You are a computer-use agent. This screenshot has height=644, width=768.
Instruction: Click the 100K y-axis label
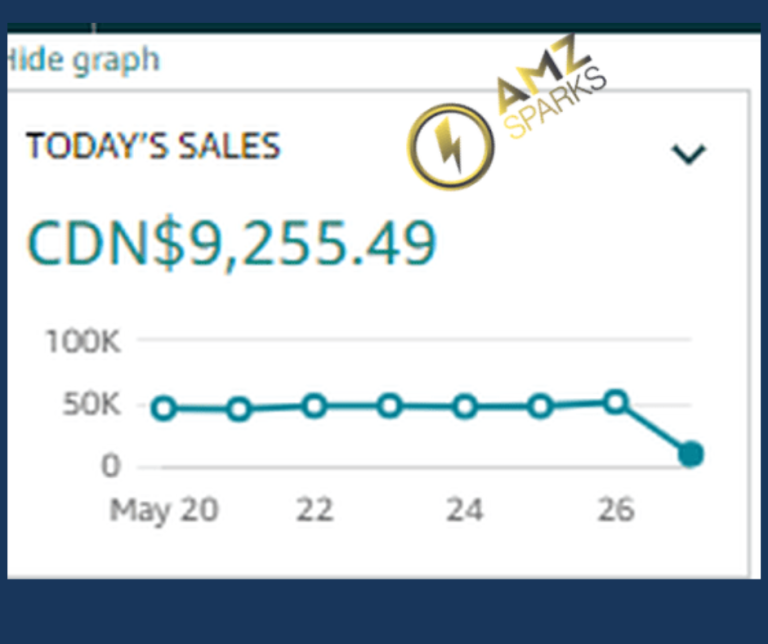coord(83,342)
